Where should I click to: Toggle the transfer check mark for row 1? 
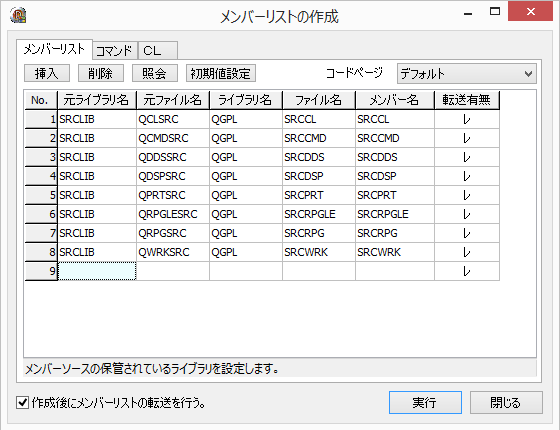[x=466, y=119]
